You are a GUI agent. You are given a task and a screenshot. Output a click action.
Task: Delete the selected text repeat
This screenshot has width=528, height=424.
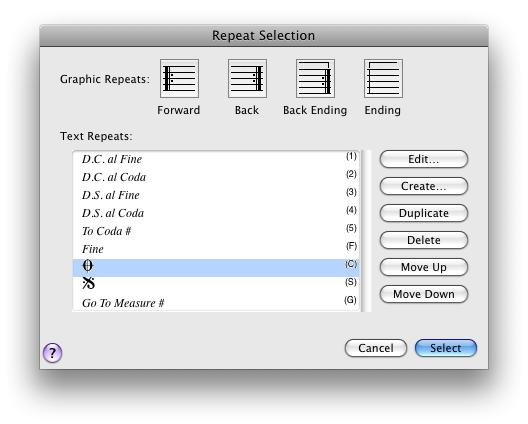(424, 240)
